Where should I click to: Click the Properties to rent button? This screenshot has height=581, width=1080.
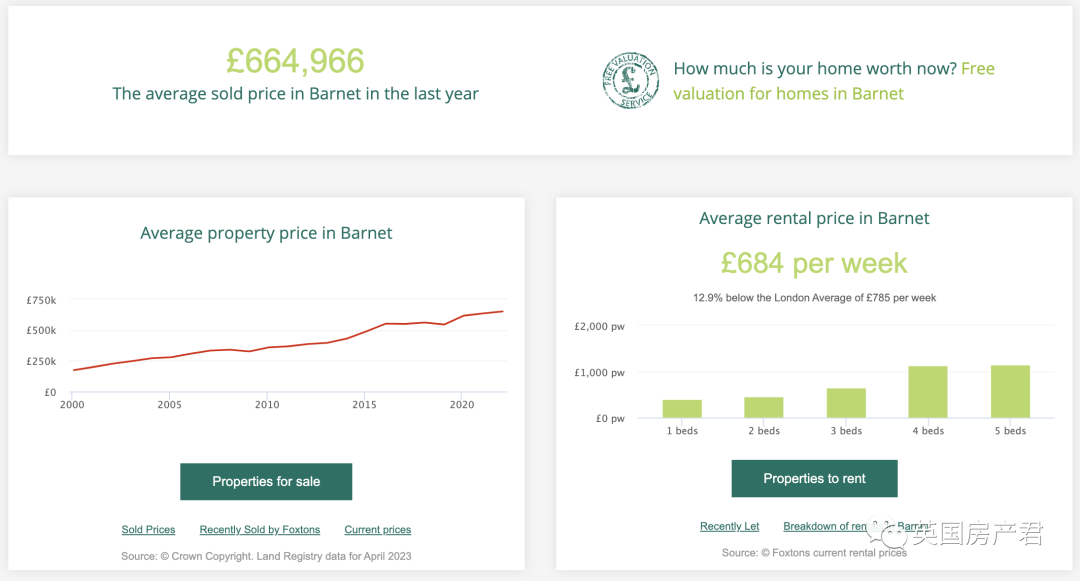814,478
